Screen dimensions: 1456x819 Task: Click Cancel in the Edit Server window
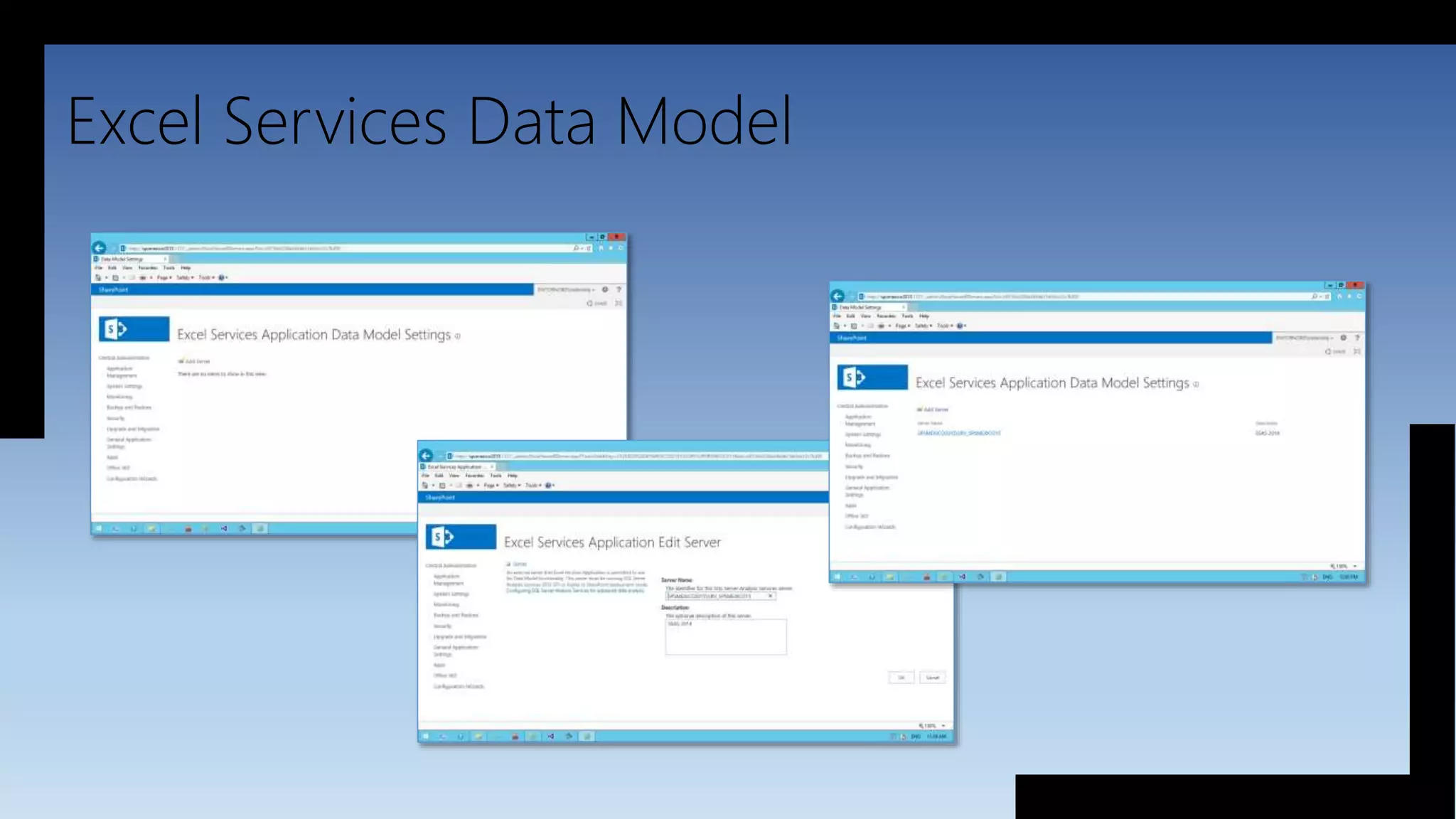tap(932, 678)
